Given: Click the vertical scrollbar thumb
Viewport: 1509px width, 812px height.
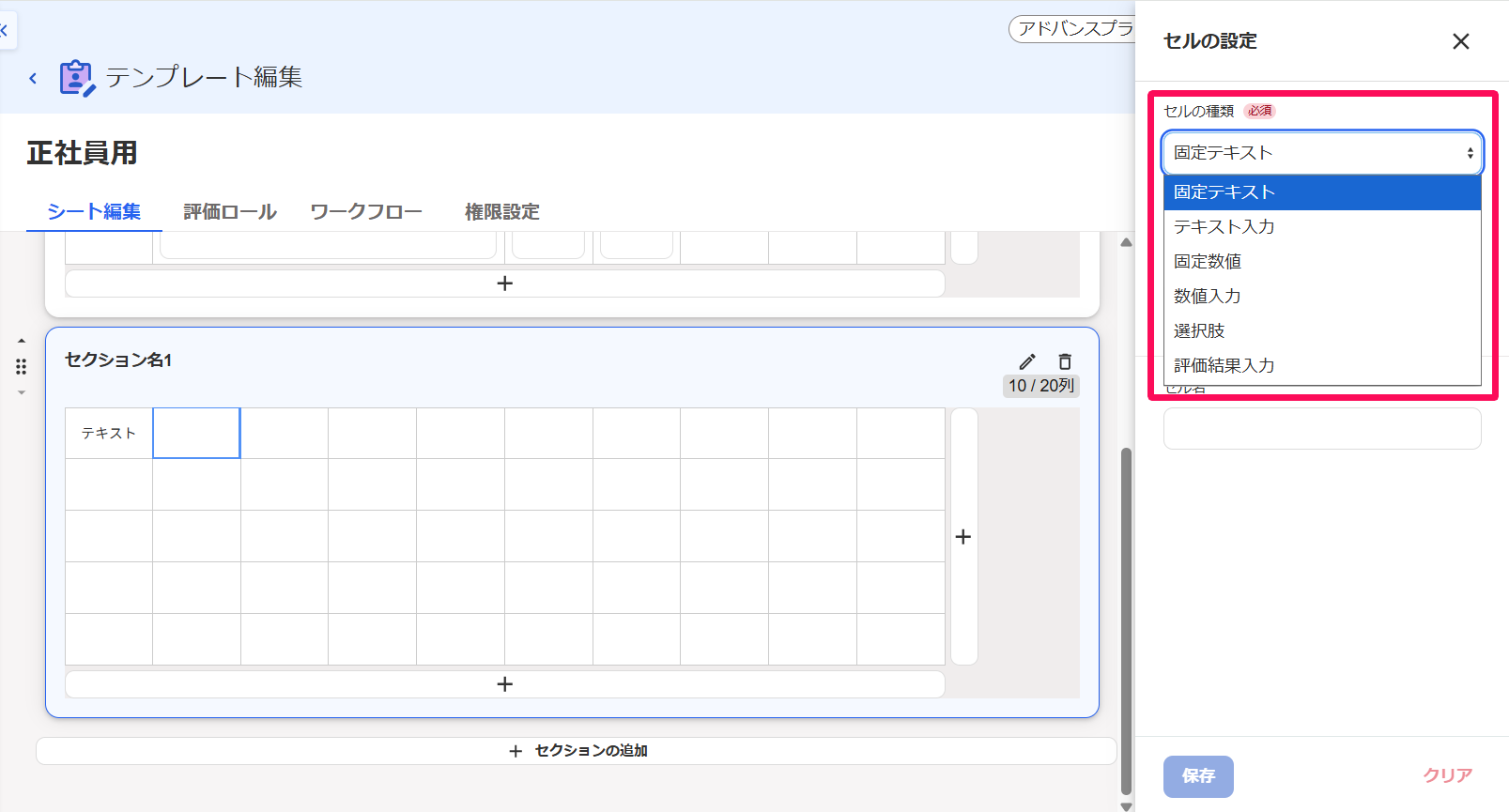Looking at the screenshot, I should tap(1127, 620).
